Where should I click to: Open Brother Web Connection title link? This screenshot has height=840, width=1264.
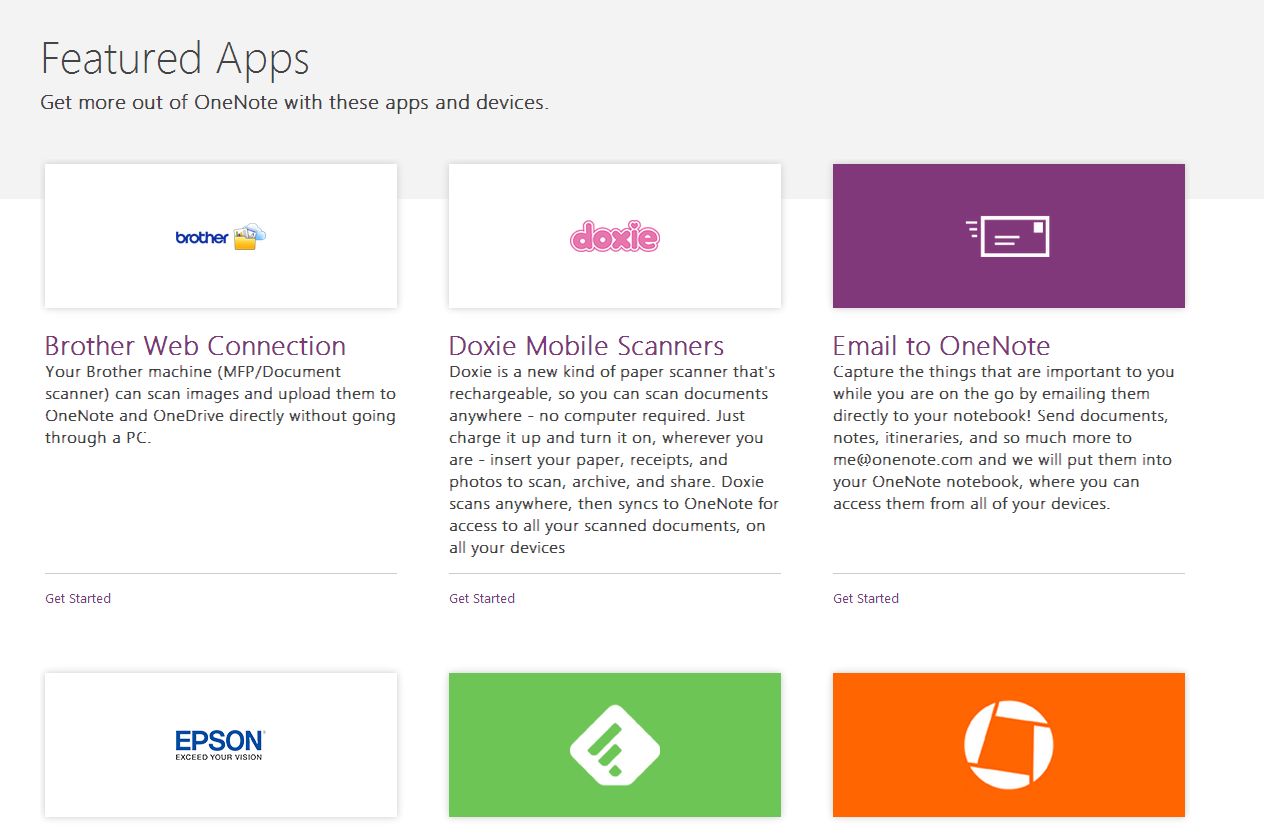click(x=195, y=346)
